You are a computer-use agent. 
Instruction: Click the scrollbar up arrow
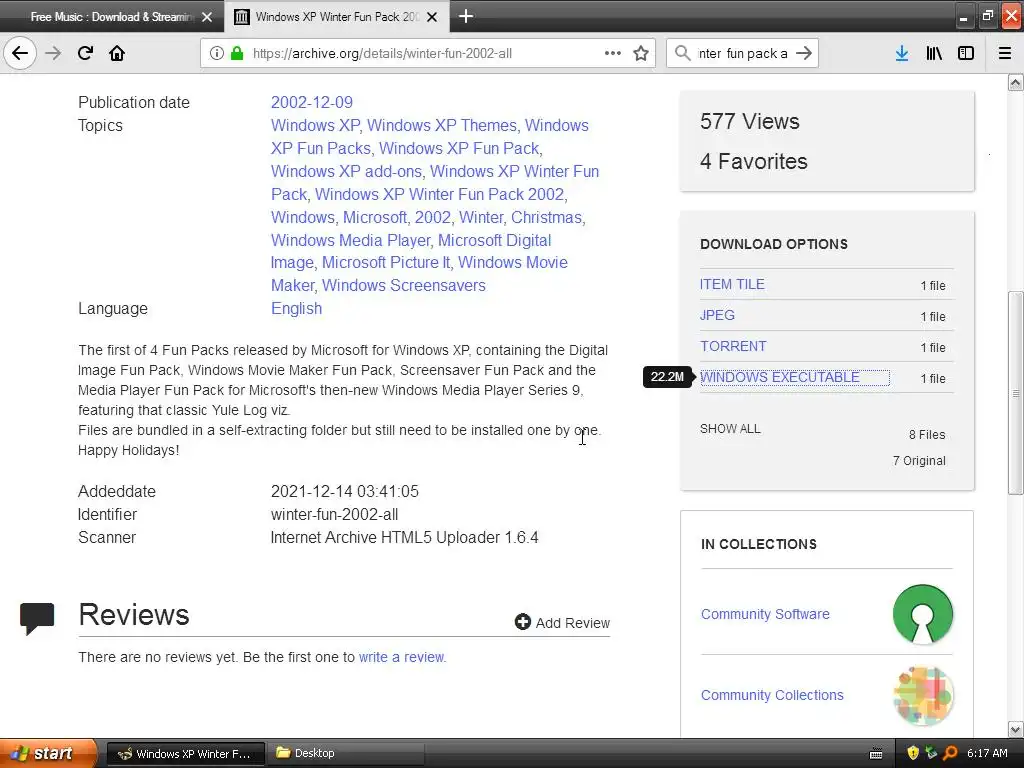click(1016, 82)
